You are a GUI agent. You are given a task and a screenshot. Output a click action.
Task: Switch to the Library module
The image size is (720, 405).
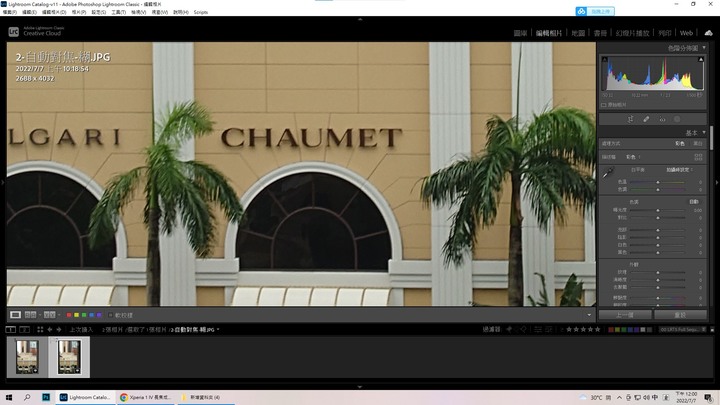tap(520, 33)
